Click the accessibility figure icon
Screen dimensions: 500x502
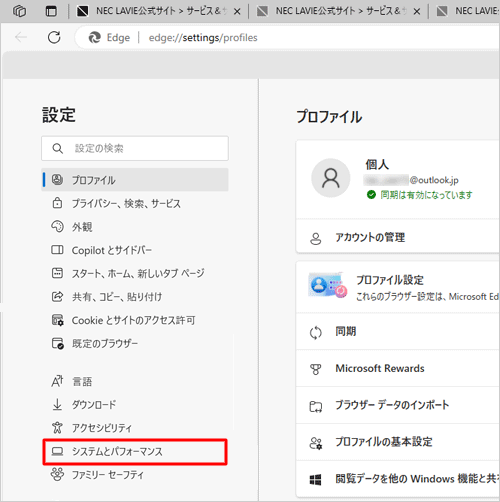(x=57, y=427)
